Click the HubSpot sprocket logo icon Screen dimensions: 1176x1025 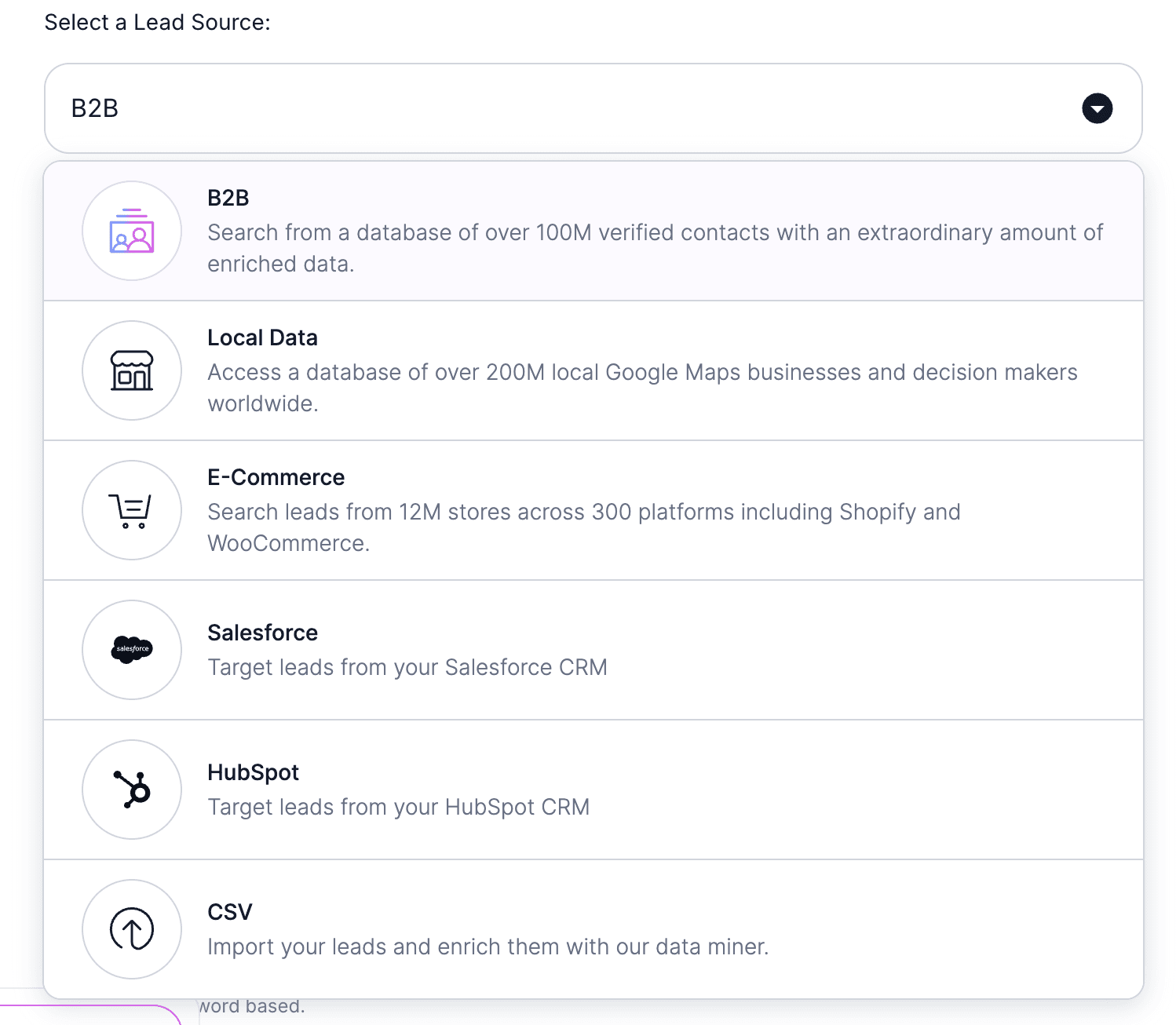(x=131, y=790)
